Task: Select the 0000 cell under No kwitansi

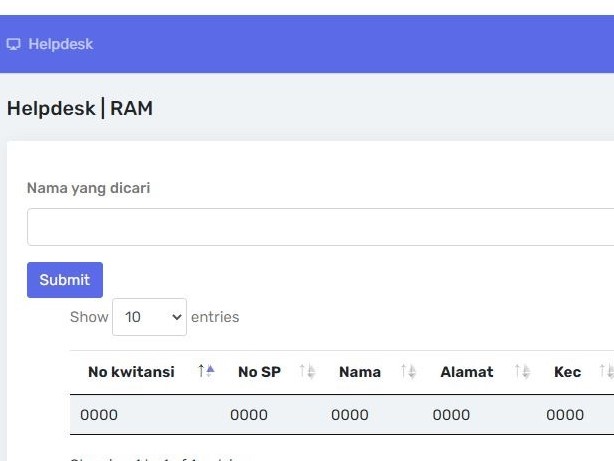Action: (99, 415)
